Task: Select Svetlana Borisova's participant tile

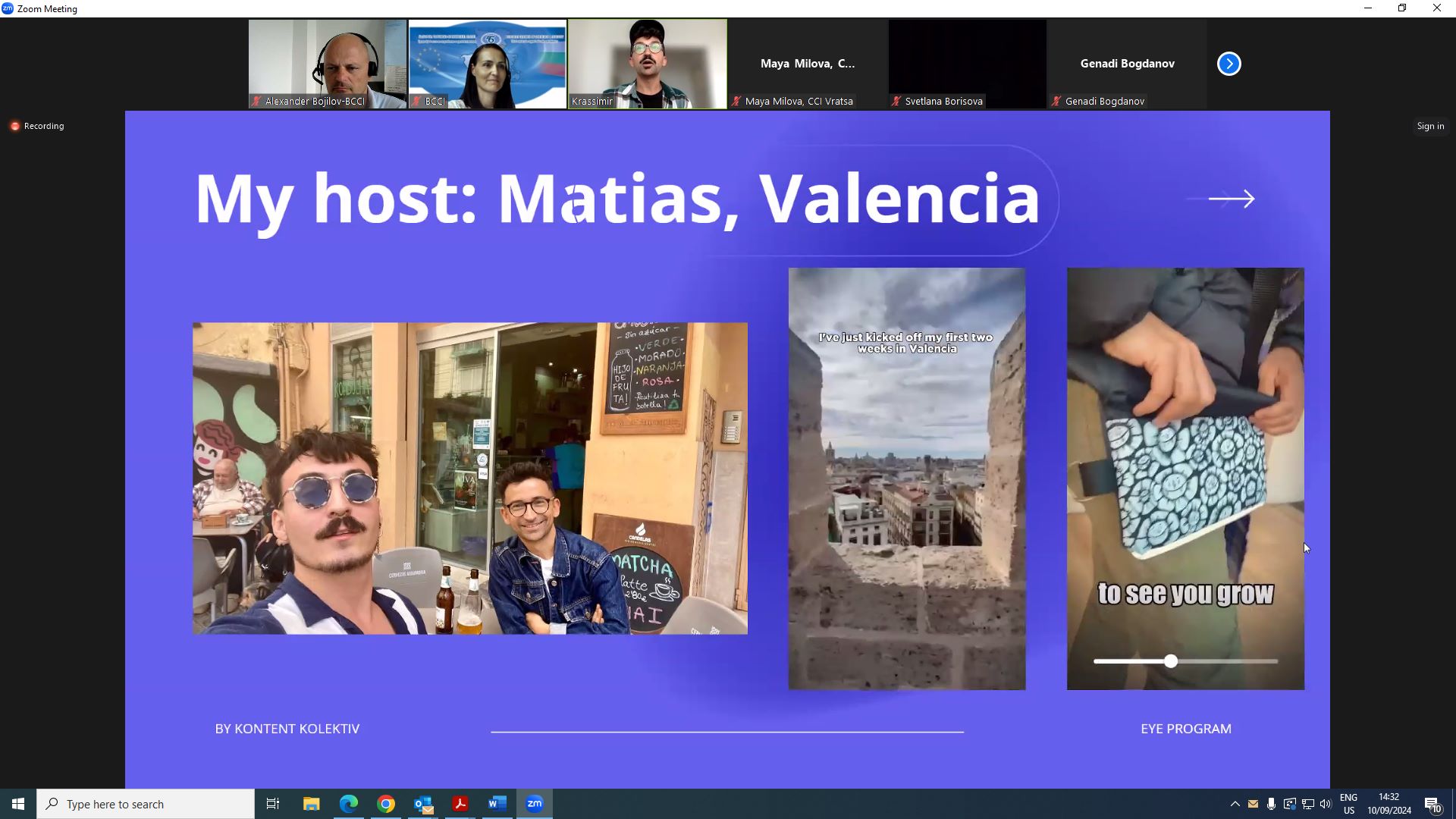Action: click(968, 64)
